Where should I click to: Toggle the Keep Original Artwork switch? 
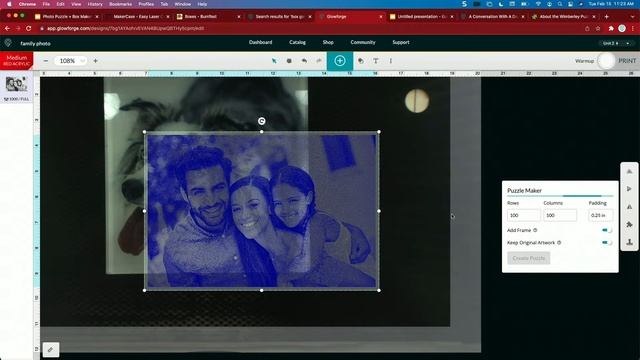pos(607,242)
